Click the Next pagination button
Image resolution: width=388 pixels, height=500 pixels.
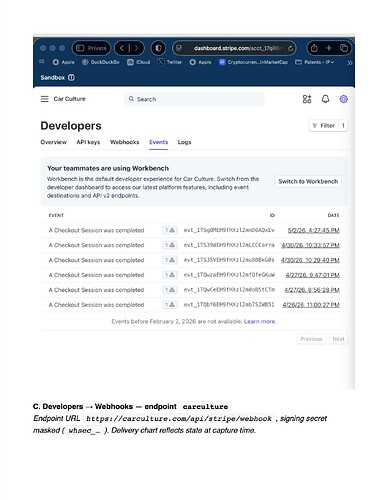coord(338,339)
